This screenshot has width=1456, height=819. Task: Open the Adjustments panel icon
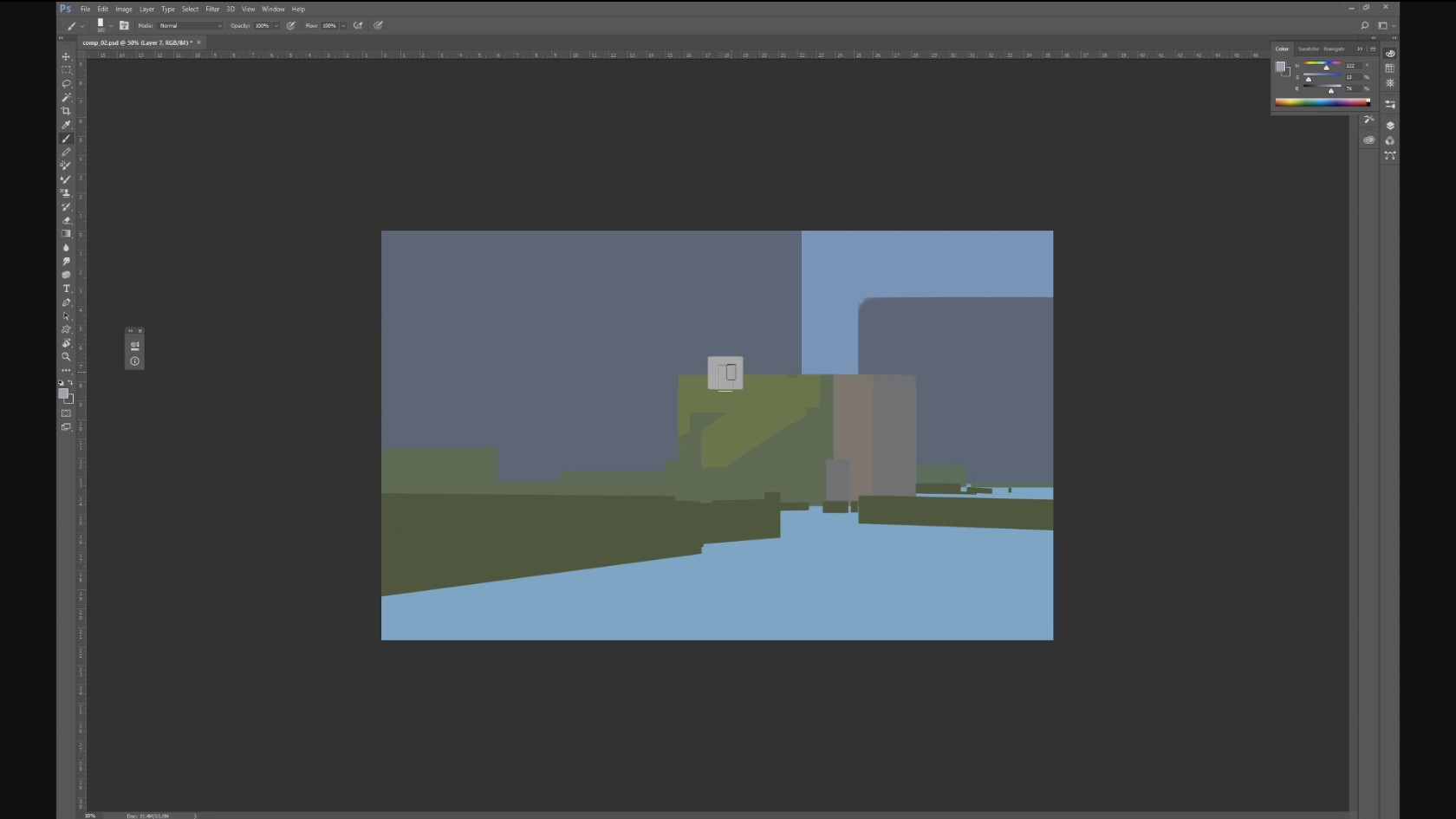tap(1390, 83)
